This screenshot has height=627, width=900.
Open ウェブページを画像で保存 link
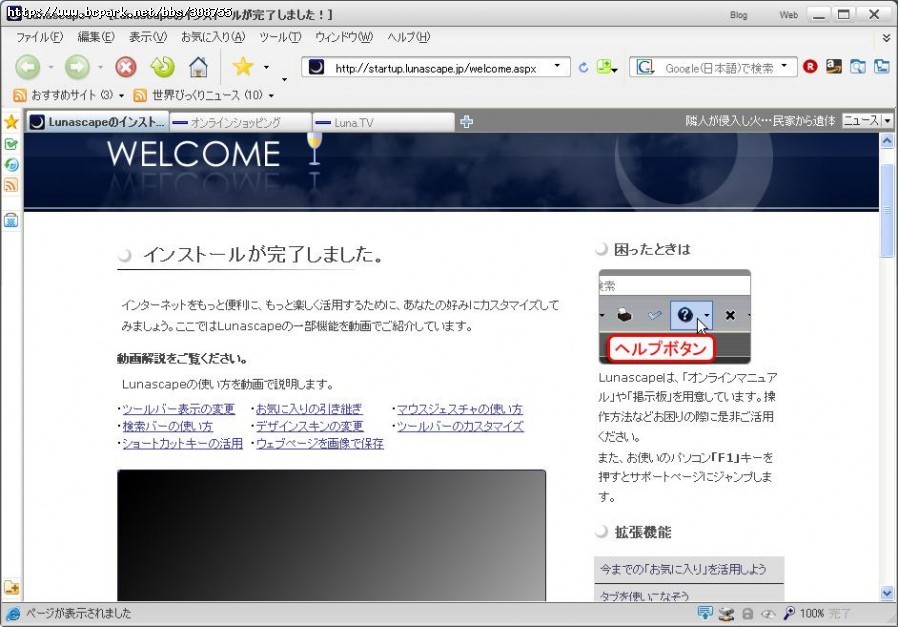click(x=320, y=443)
